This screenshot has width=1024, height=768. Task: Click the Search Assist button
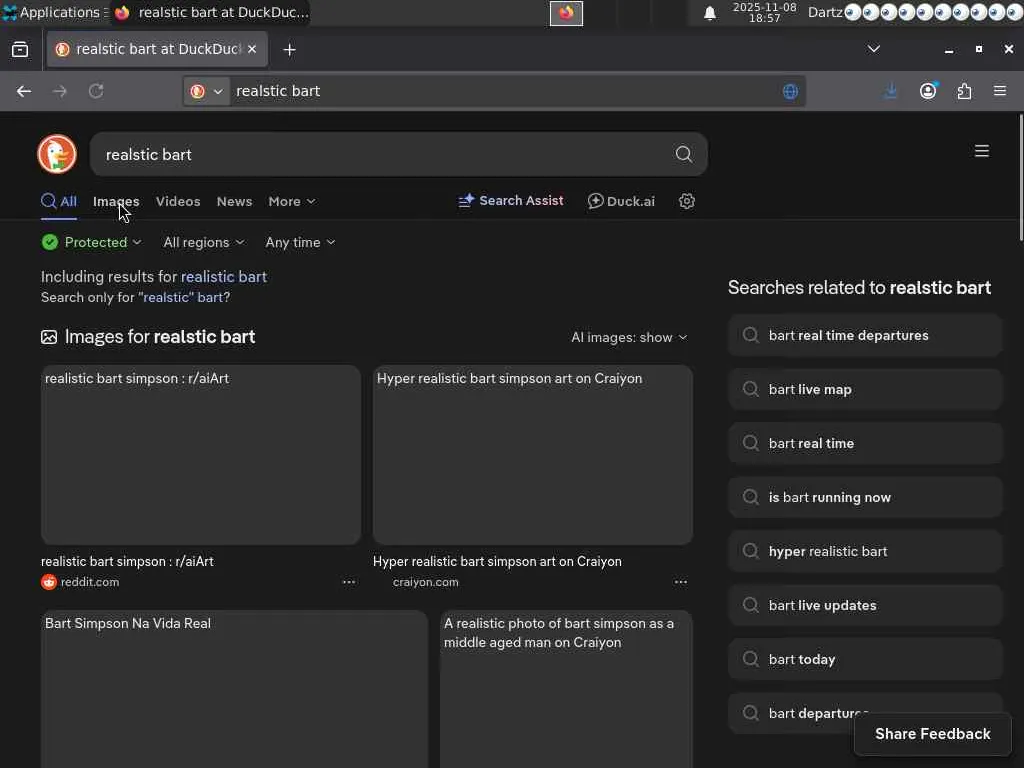pyautogui.click(x=511, y=200)
